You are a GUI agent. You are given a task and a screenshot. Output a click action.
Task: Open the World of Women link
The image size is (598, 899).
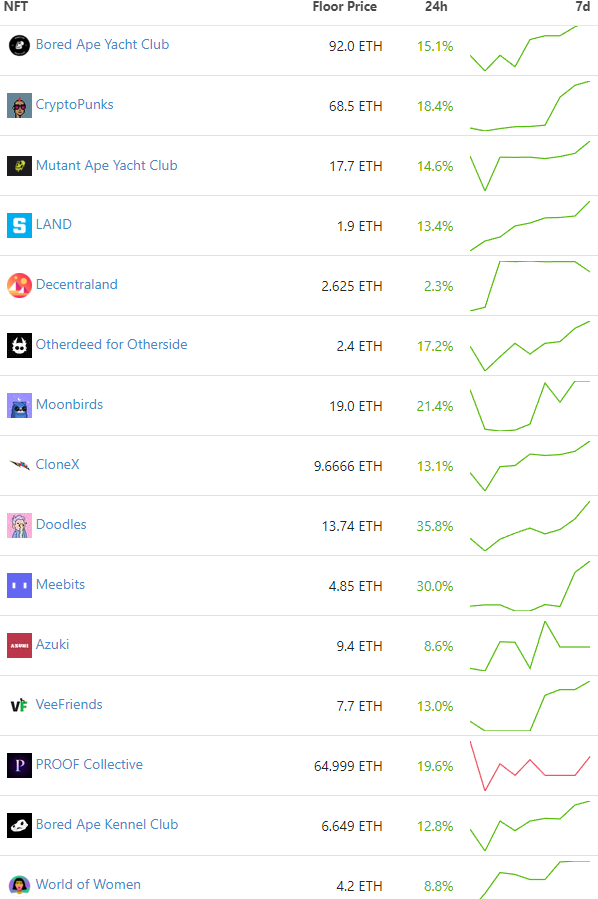point(88,885)
